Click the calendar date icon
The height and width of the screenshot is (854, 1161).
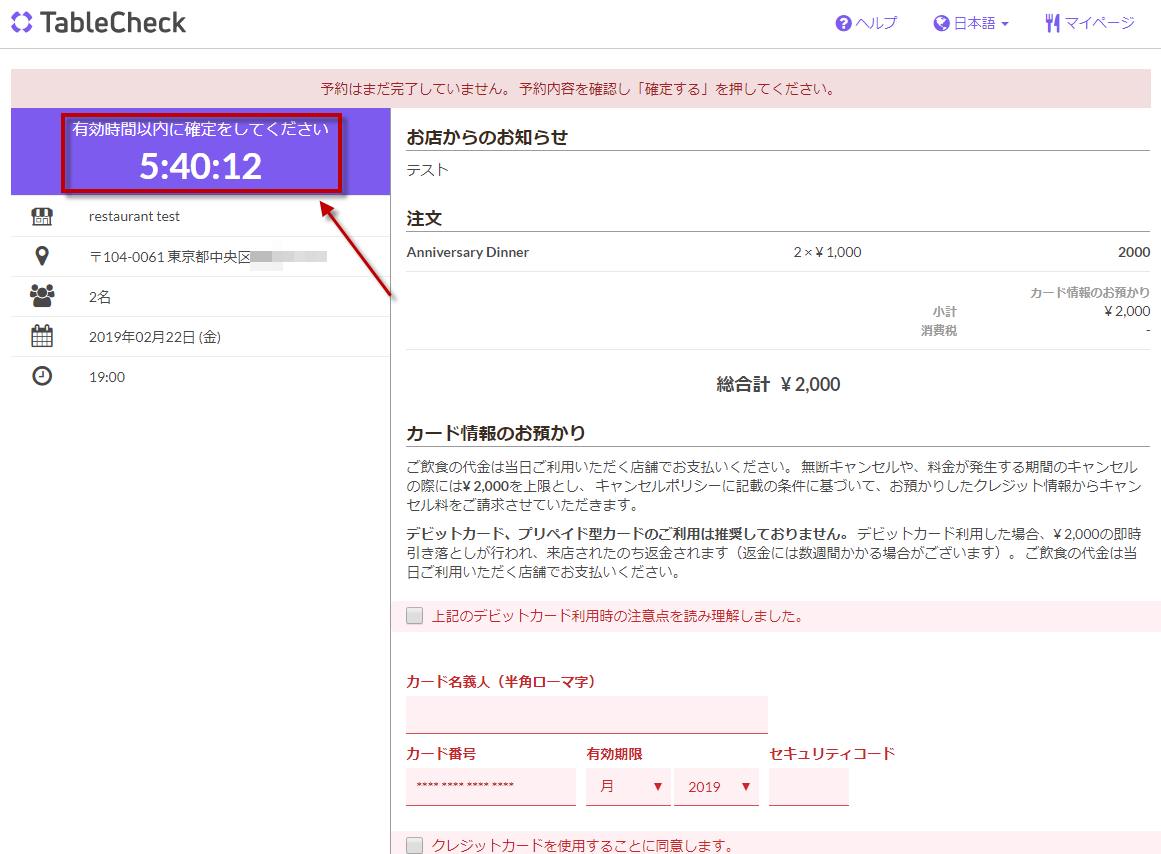(x=41, y=337)
